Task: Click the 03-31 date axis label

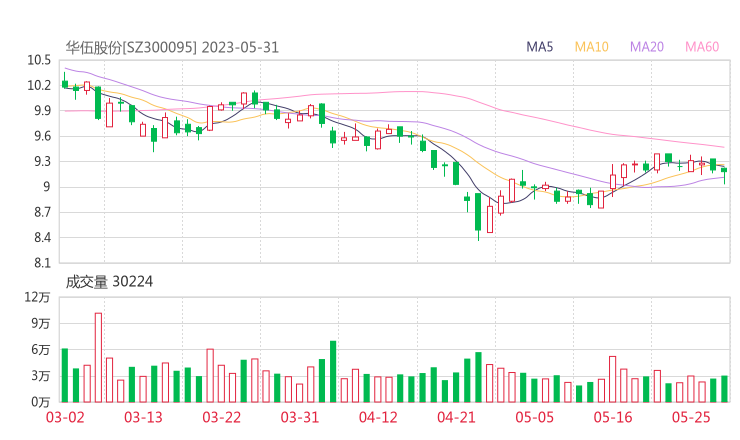Action: pos(300,417)
